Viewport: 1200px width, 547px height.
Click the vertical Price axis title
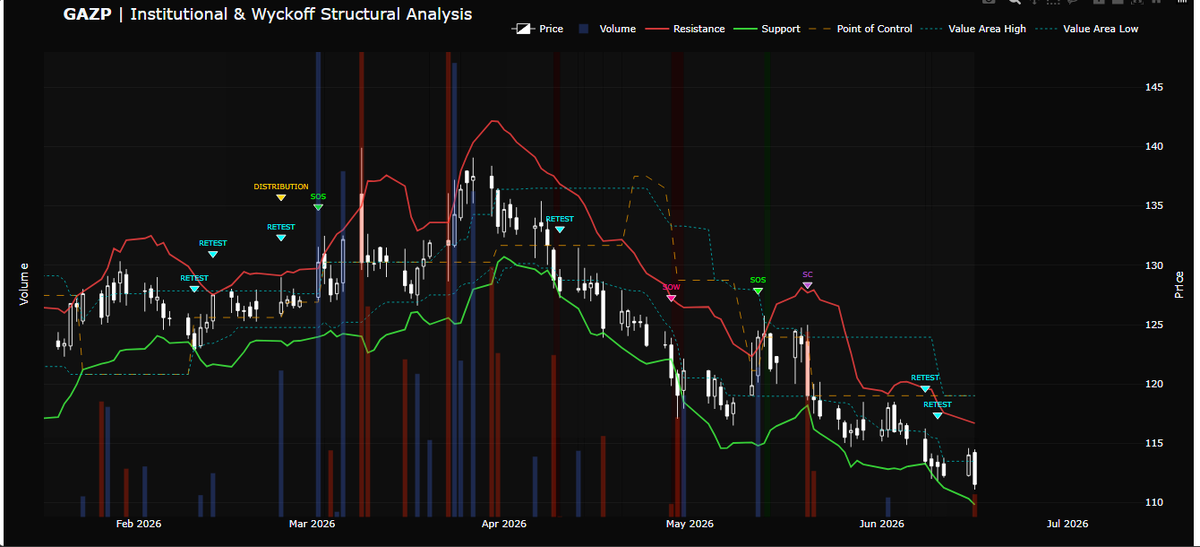point(1180,285)
